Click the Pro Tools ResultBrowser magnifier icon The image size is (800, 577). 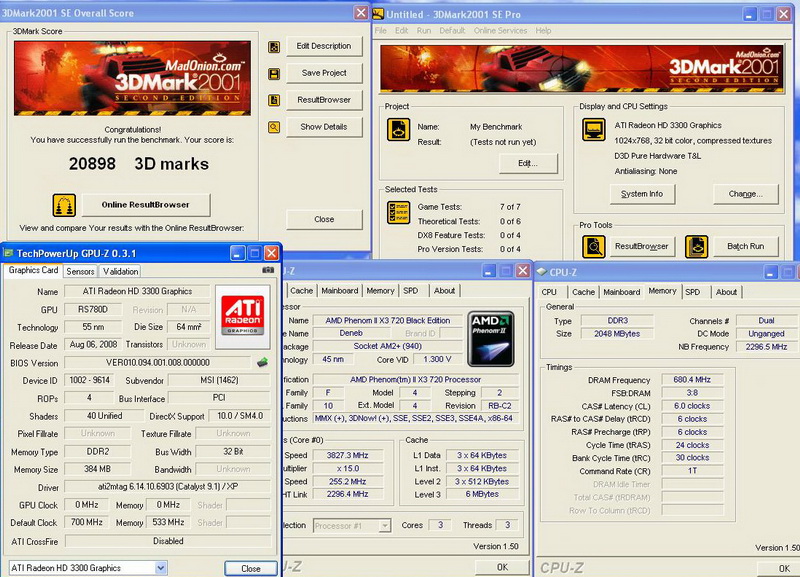(x=594, y=247)
